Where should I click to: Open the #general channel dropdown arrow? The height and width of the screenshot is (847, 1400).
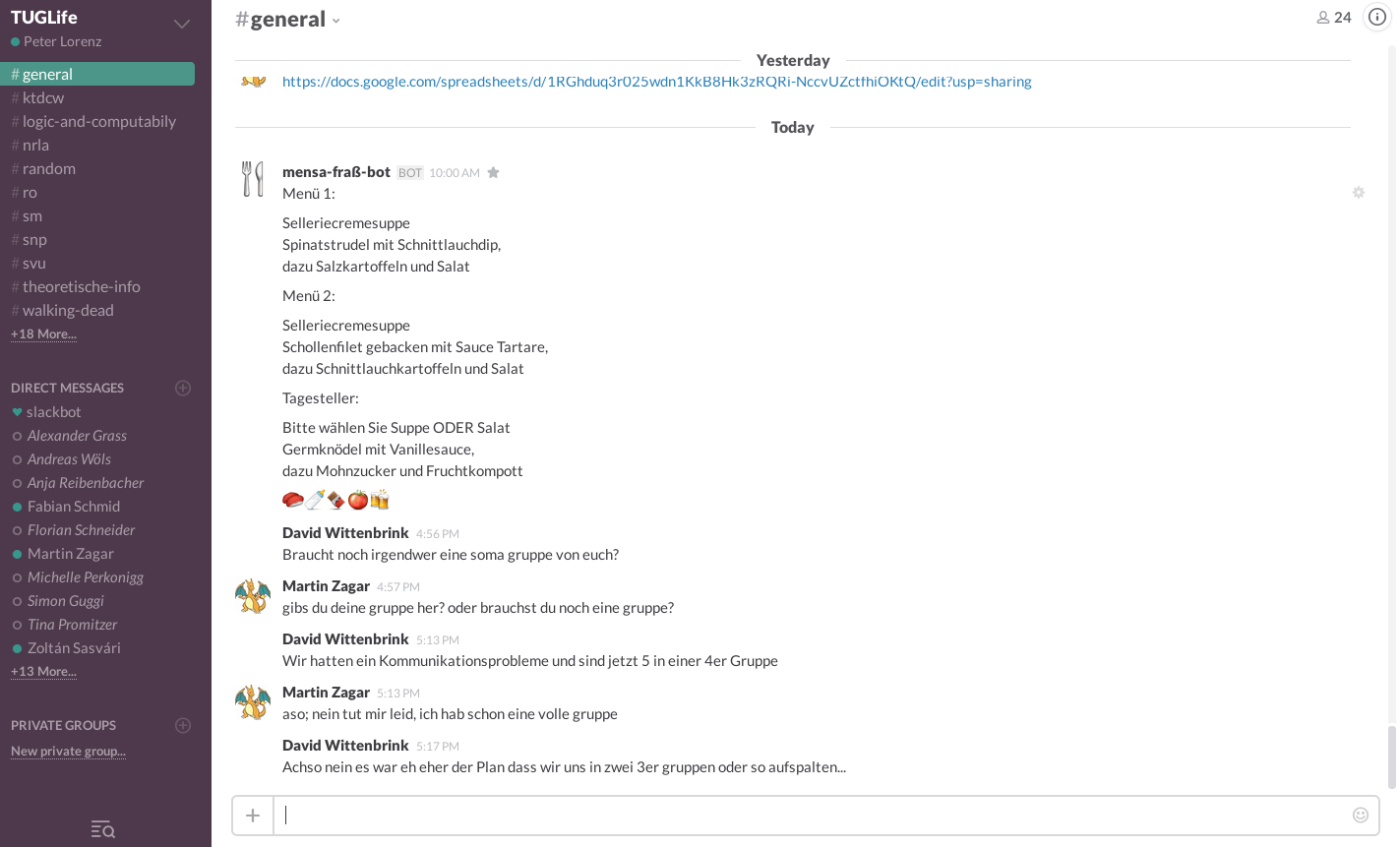coord(336,21)
